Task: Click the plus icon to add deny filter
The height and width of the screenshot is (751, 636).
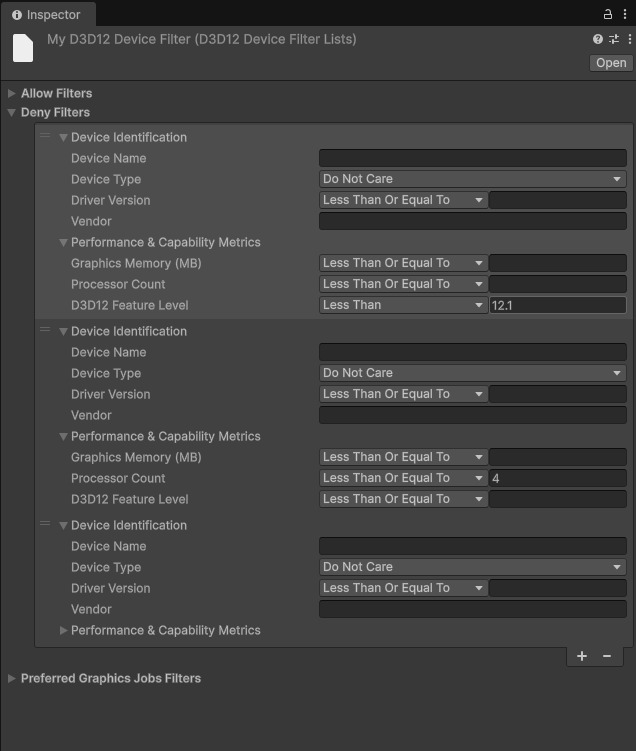Action: coord(582,656)
